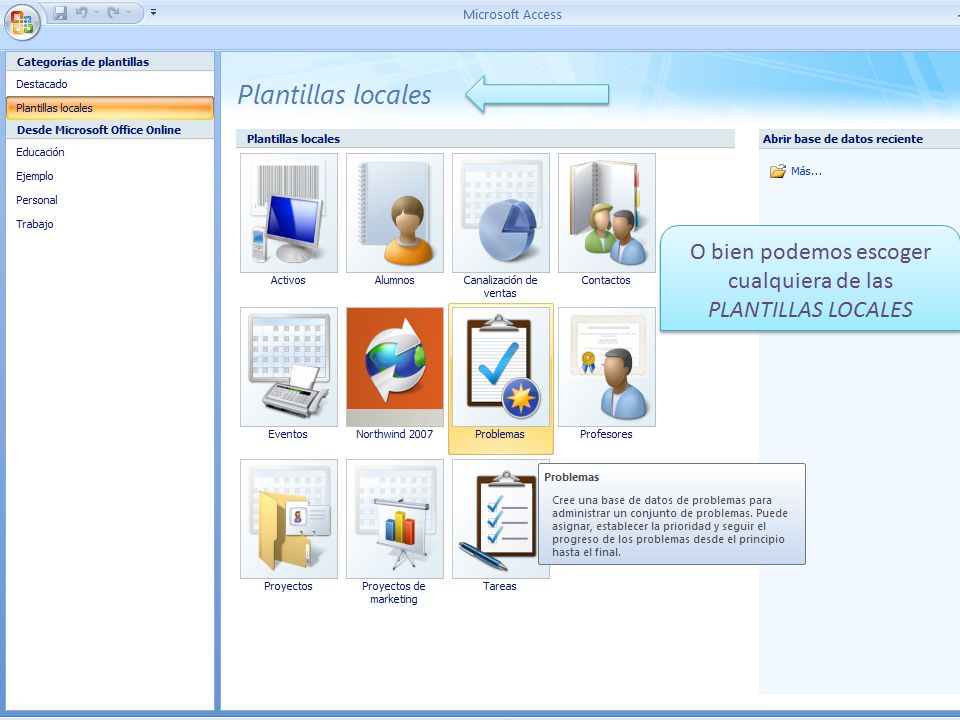Choose Plantillas locales in the sidebar

(110, 108)
